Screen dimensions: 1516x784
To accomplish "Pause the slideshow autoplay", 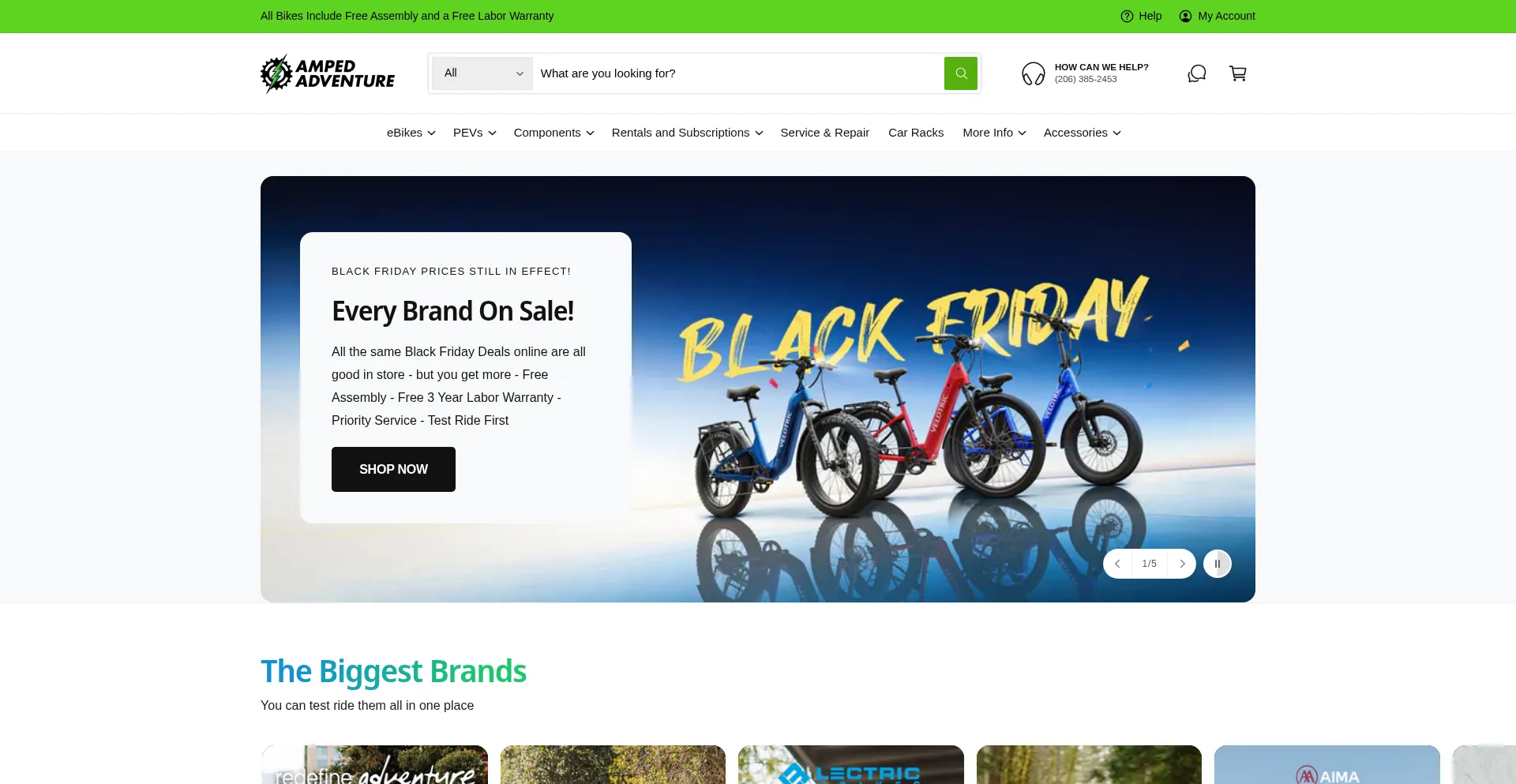I will click(1218, 564).
